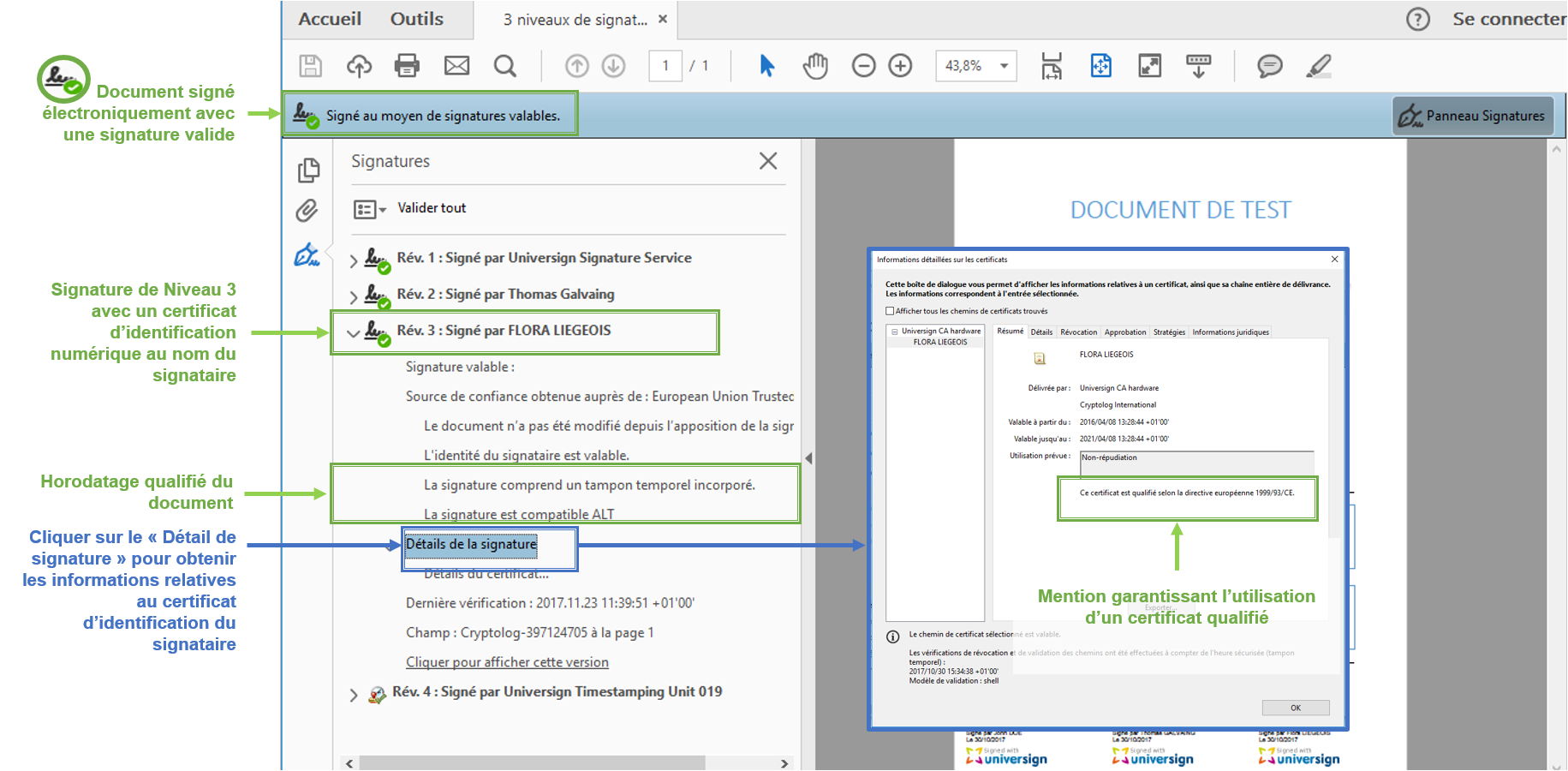
Task: Click 'Dernière vérification' timestamp line
Action: [550, 603]
